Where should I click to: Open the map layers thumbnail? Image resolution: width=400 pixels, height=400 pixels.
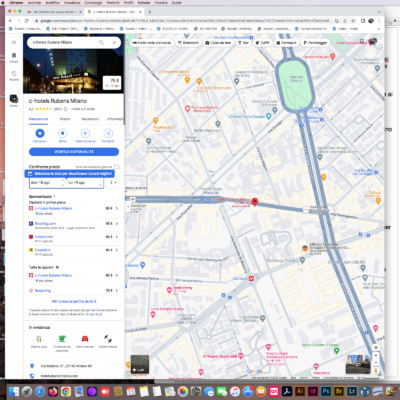click(140, 364)
